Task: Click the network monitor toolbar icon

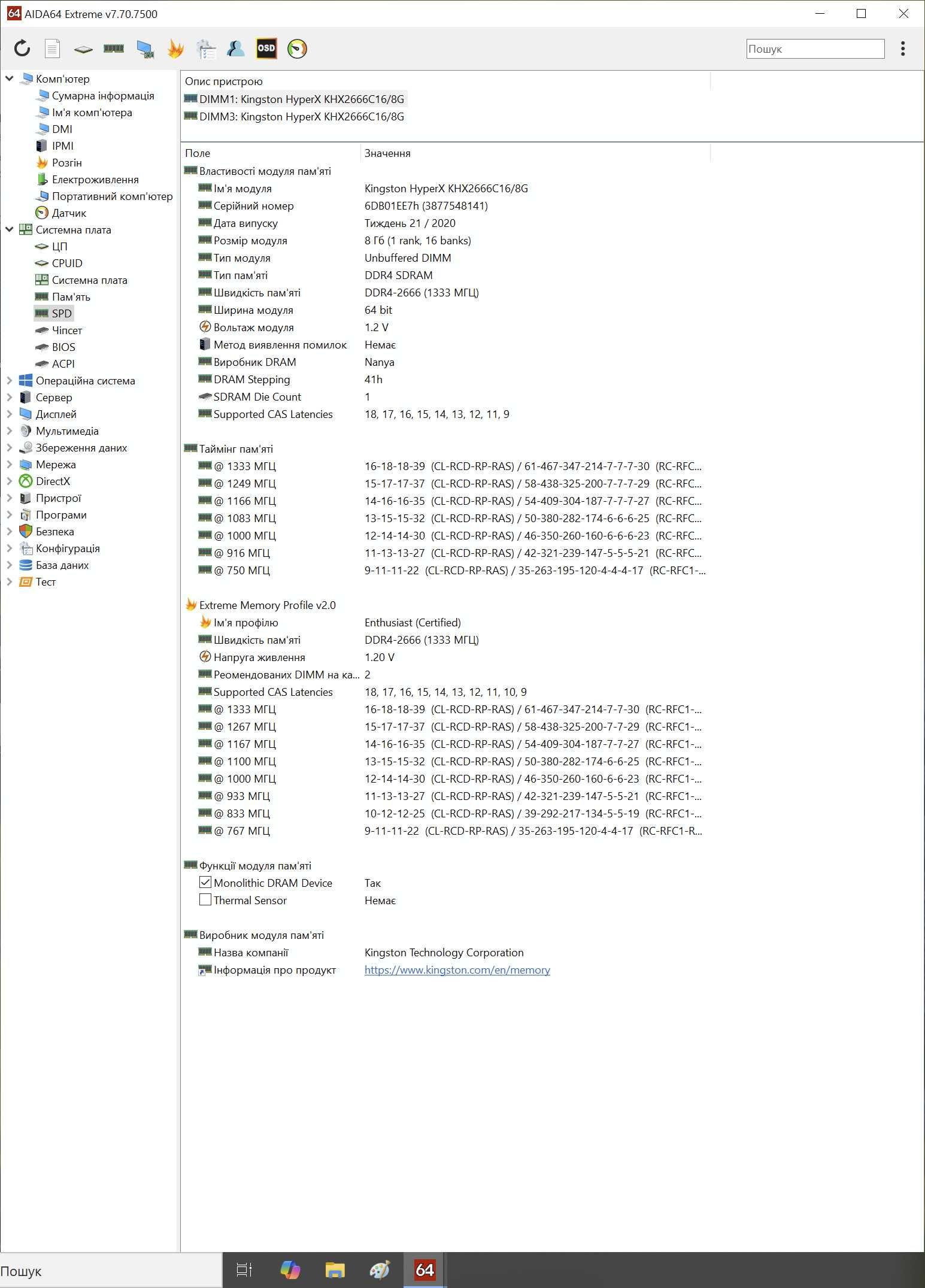Action: (x=145, y=49)
